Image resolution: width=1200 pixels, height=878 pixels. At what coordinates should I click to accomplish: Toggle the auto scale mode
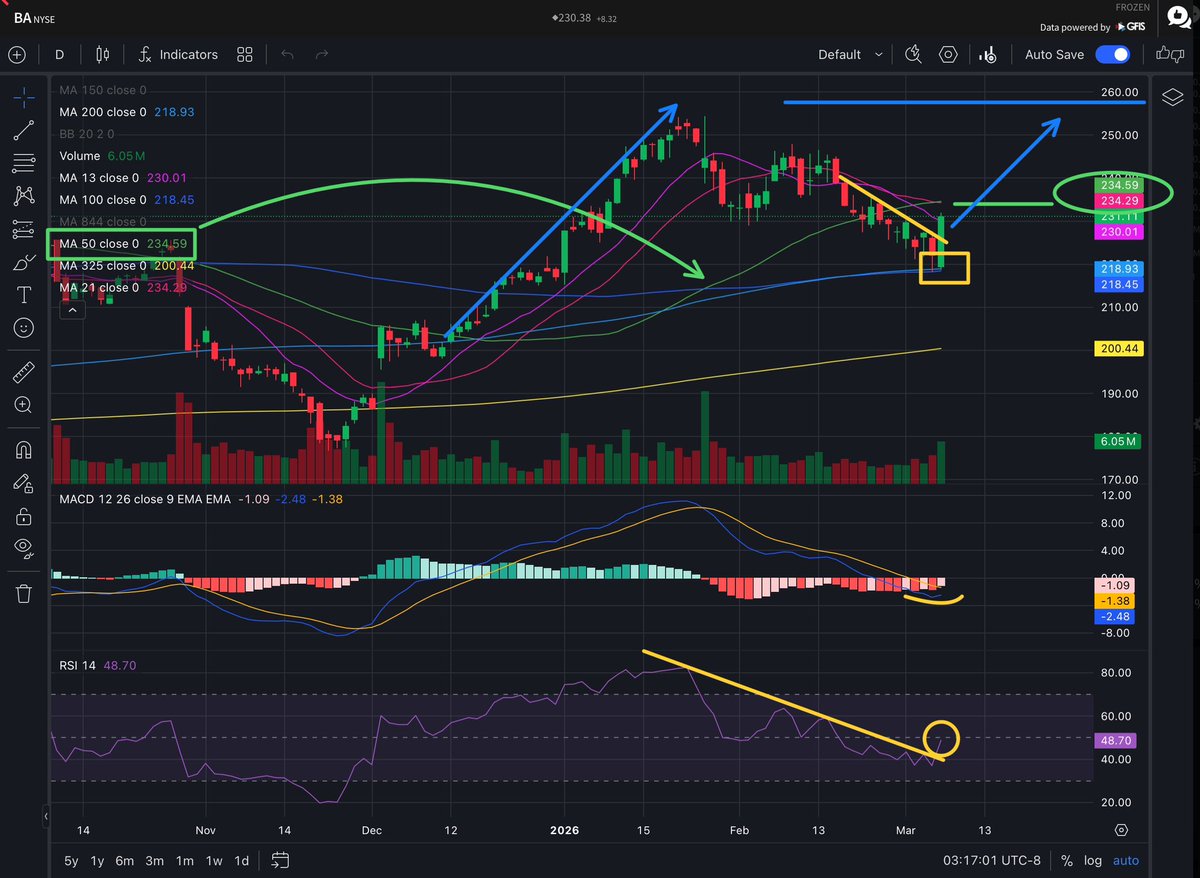[x=1126, y=861]
